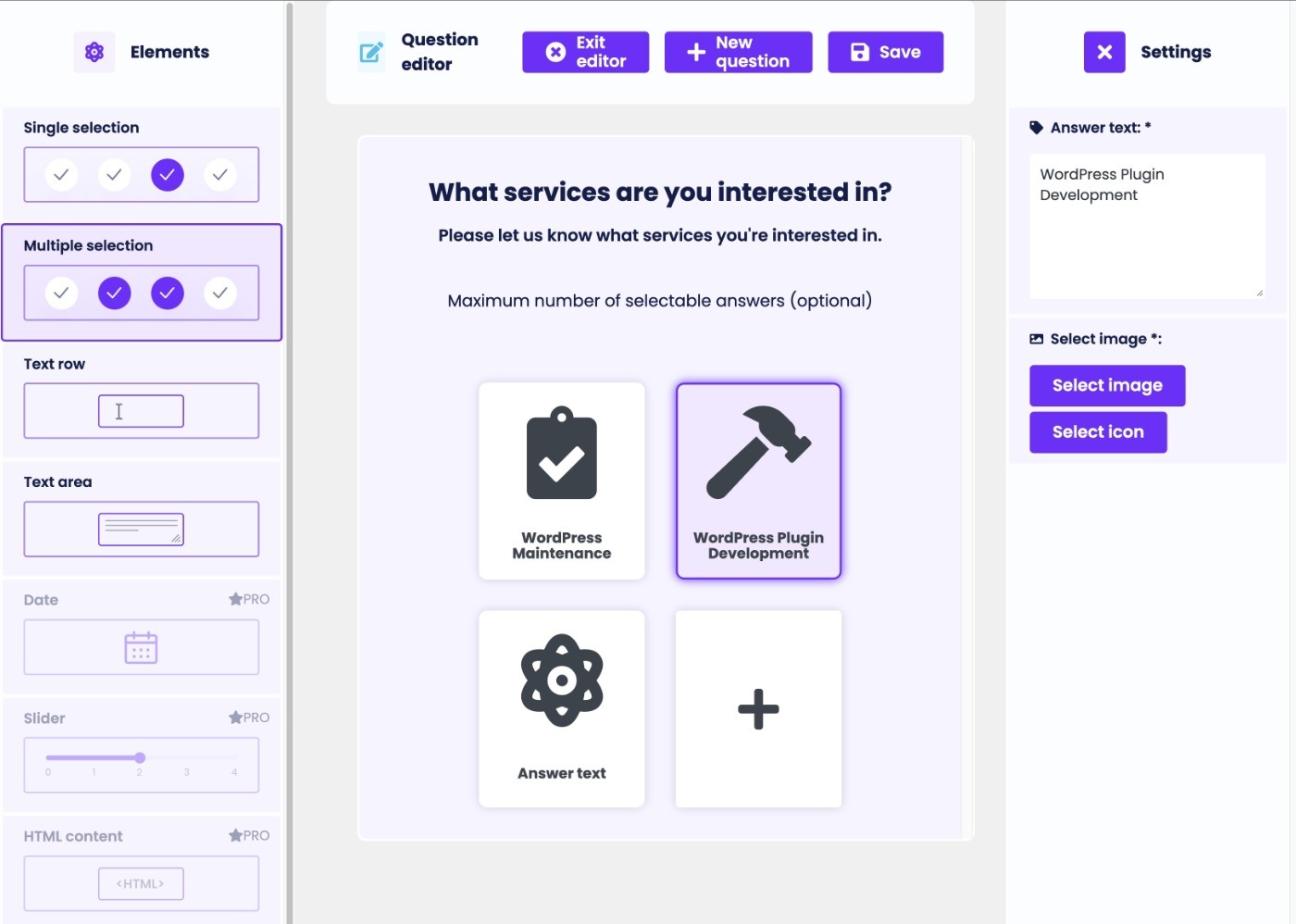The image size is (1296, 924).
Task: Close the Settings panel with X
Action: pos(1104,52)
